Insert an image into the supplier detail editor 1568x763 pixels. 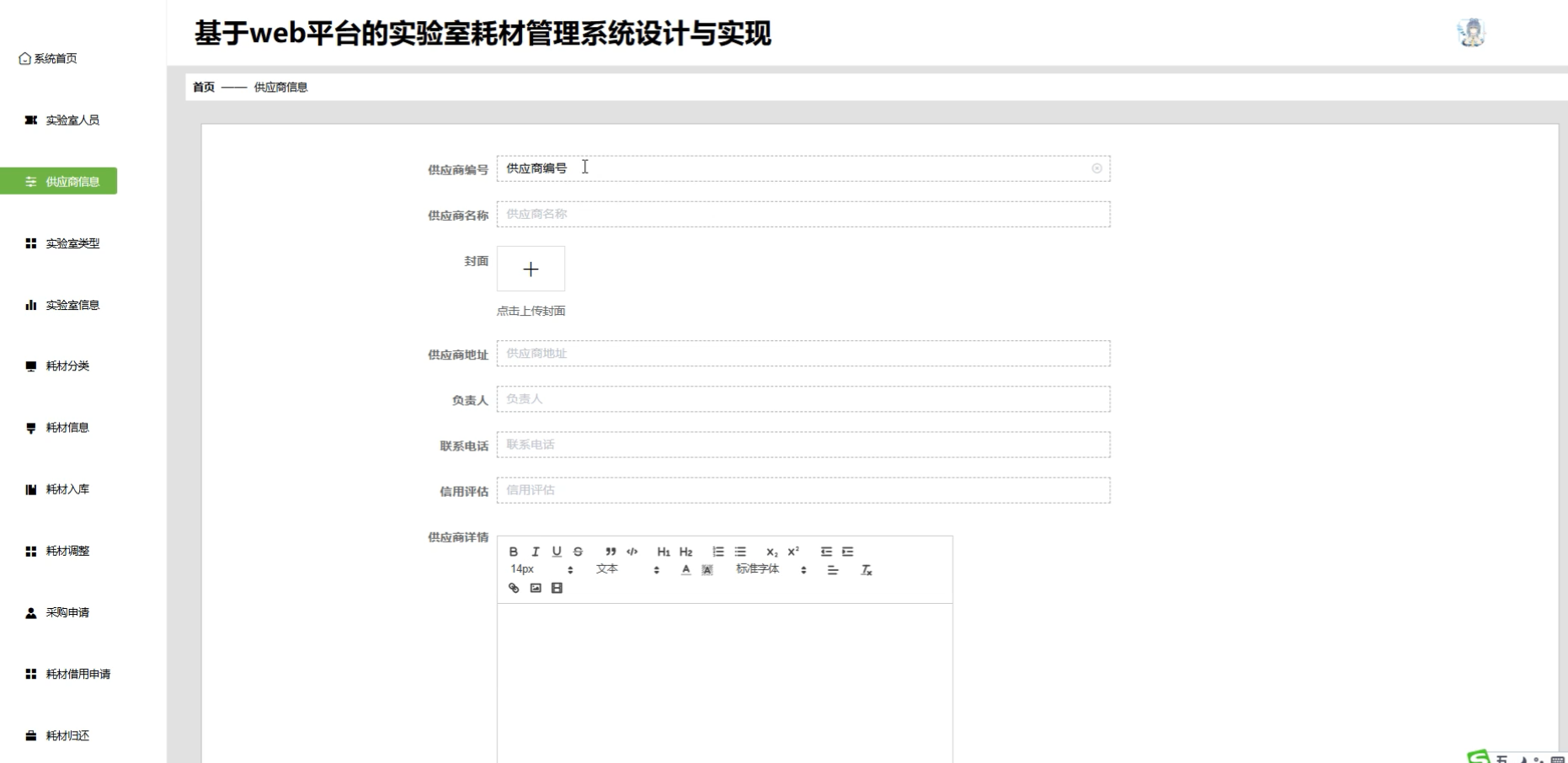coord(536,589)
